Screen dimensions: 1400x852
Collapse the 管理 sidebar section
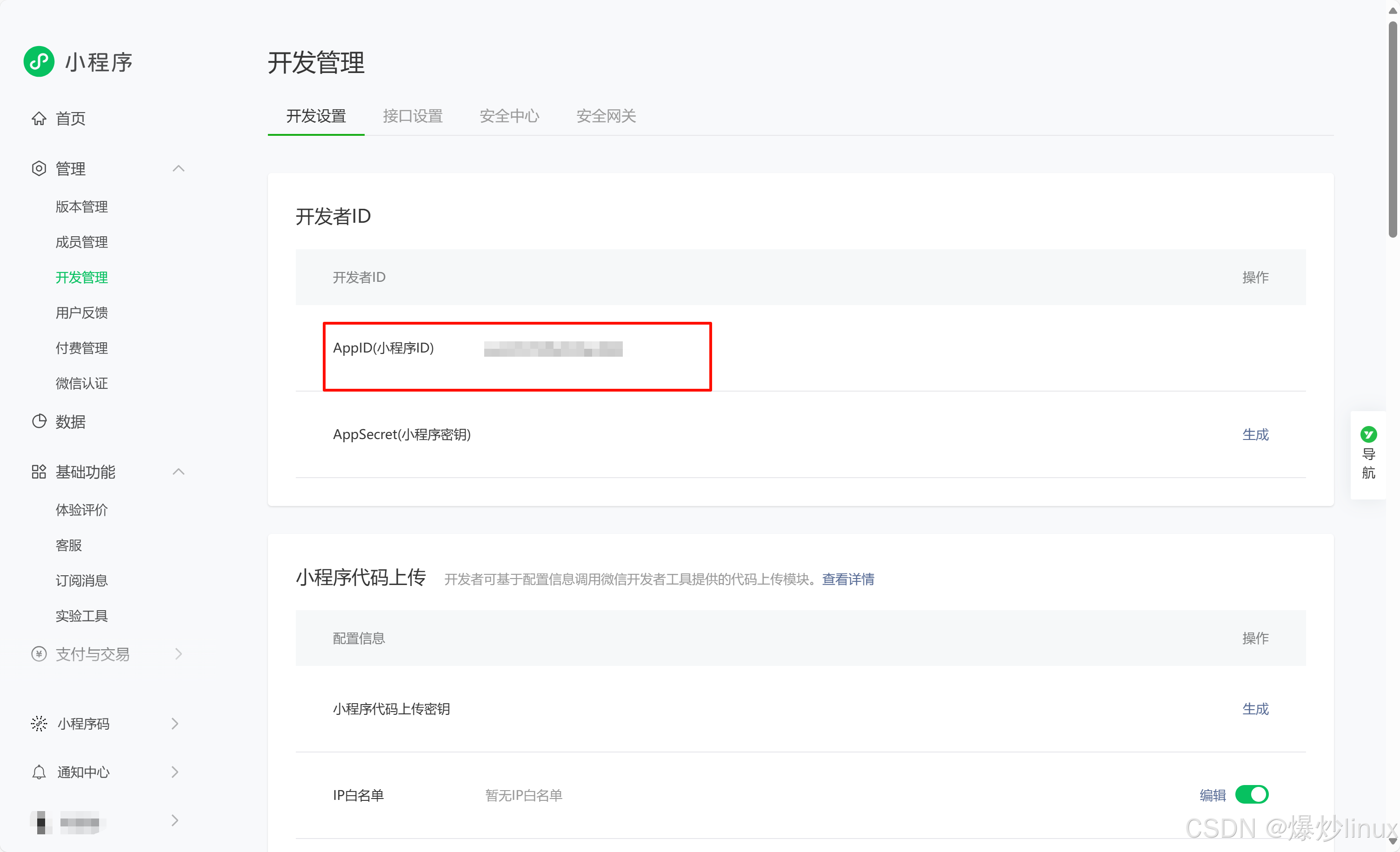179,169
